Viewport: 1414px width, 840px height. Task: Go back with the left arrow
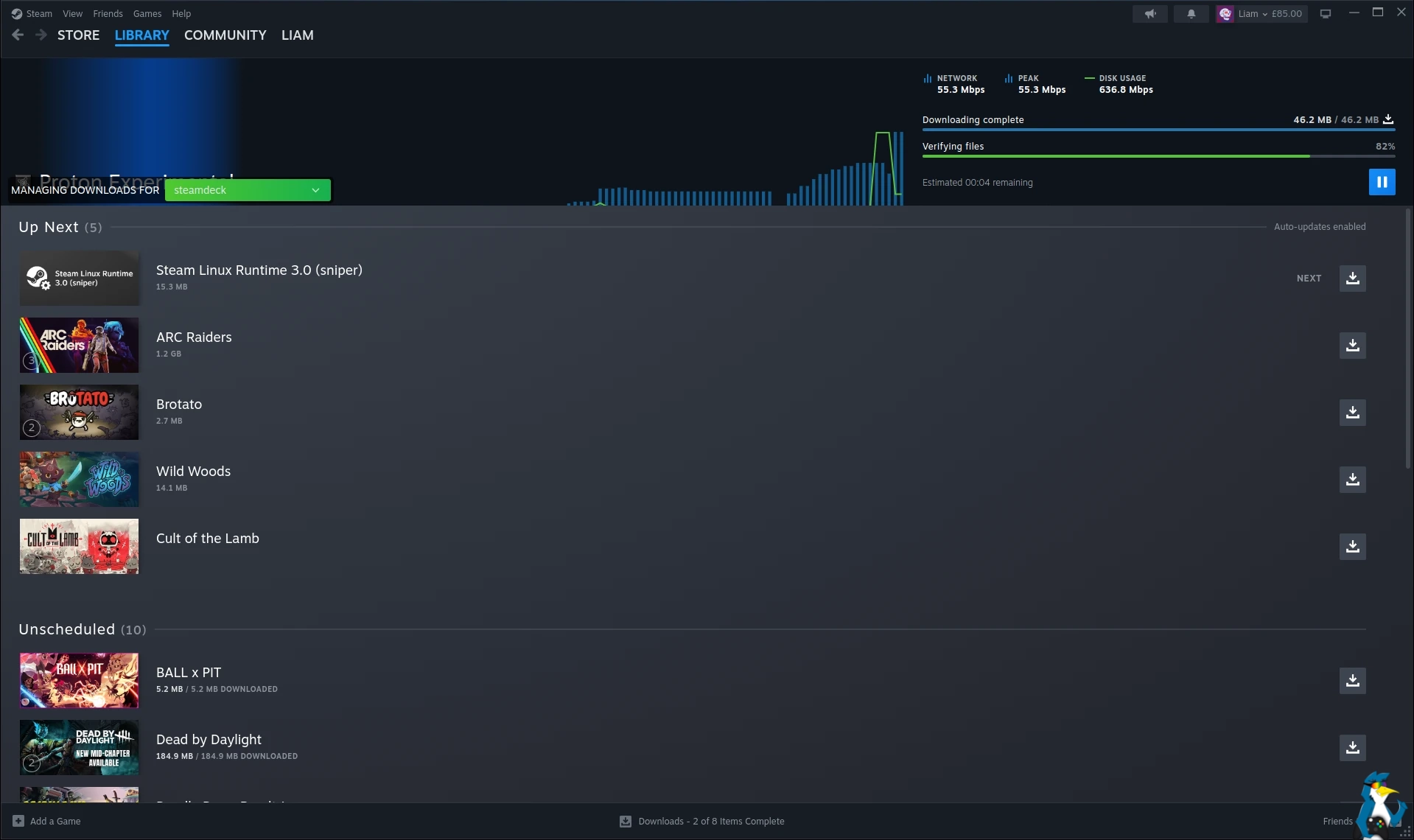18,35
